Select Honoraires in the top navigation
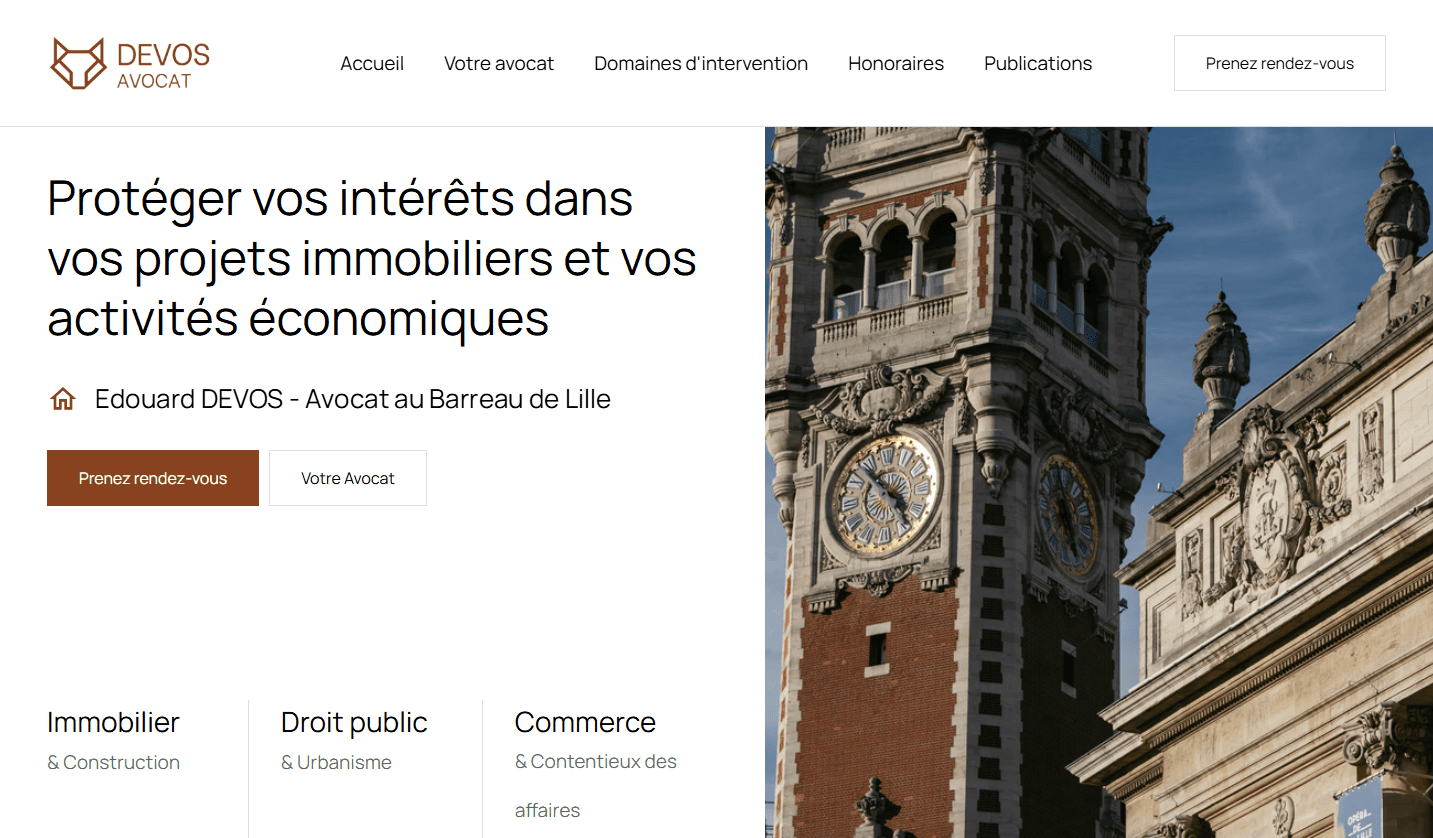Viewport: 1433px width, 838px height. click(x=896, y=63)
